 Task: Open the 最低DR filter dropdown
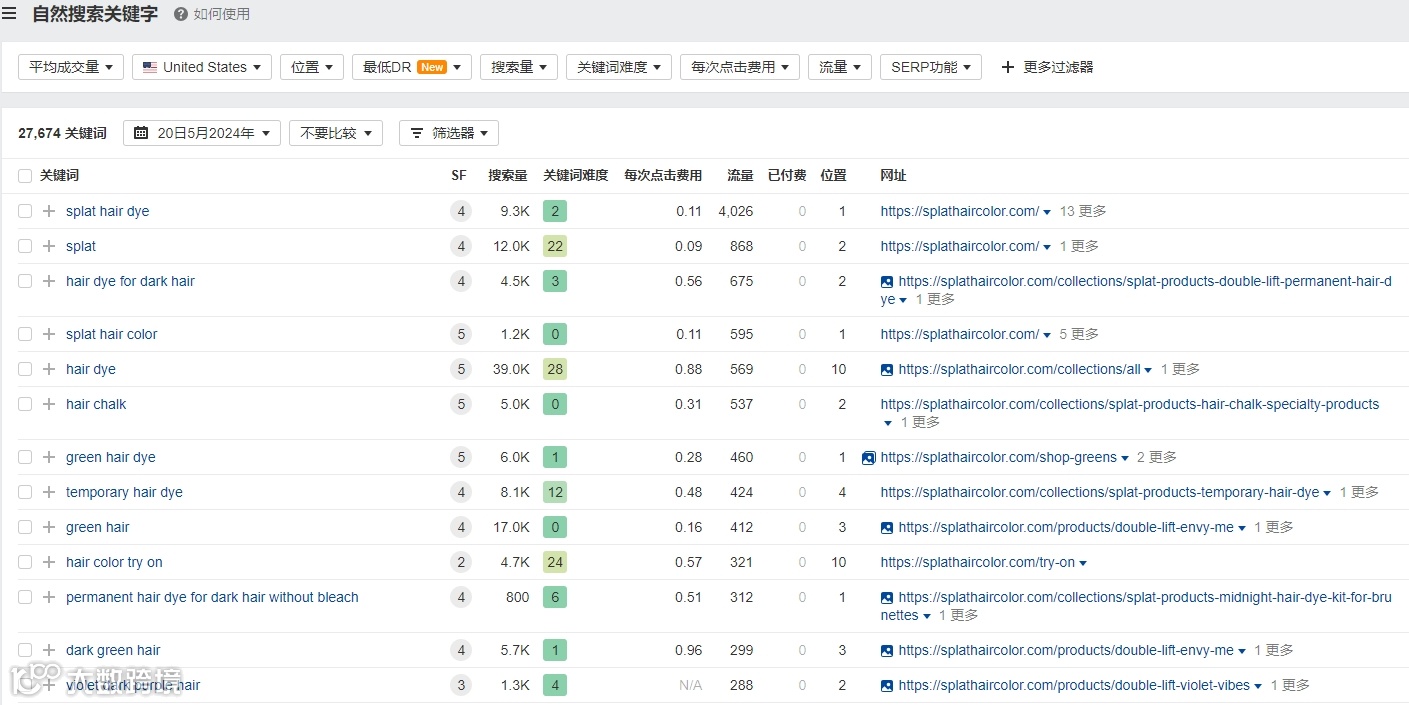[412, 67]
